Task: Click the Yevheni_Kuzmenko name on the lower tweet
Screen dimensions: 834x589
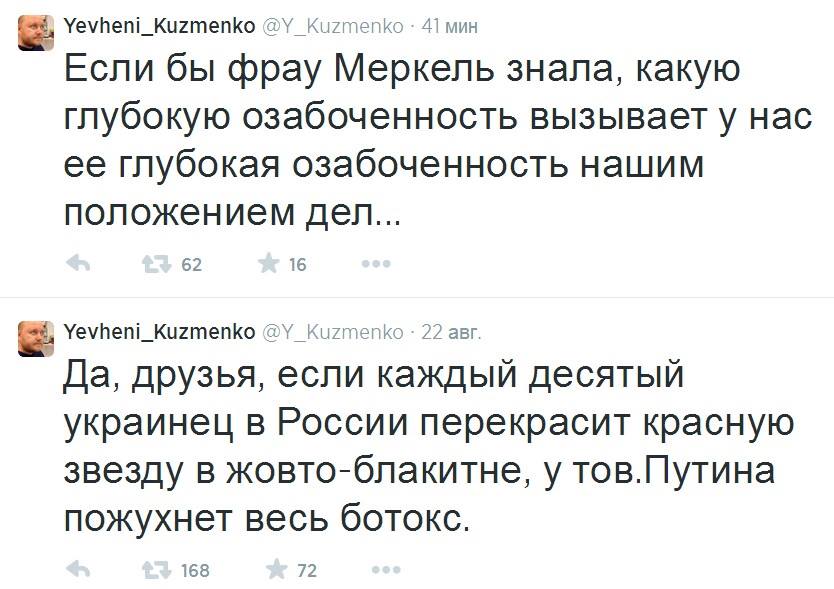Action: [x=159, y=331]
